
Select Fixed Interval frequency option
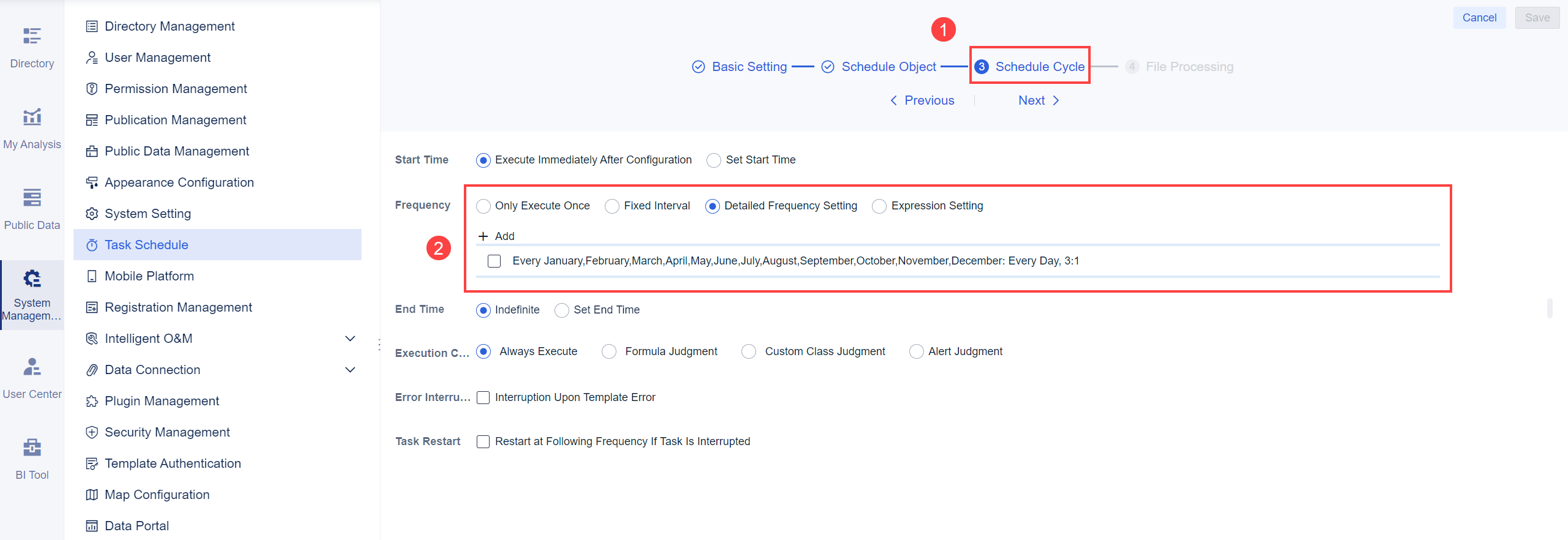click(612, 206)
